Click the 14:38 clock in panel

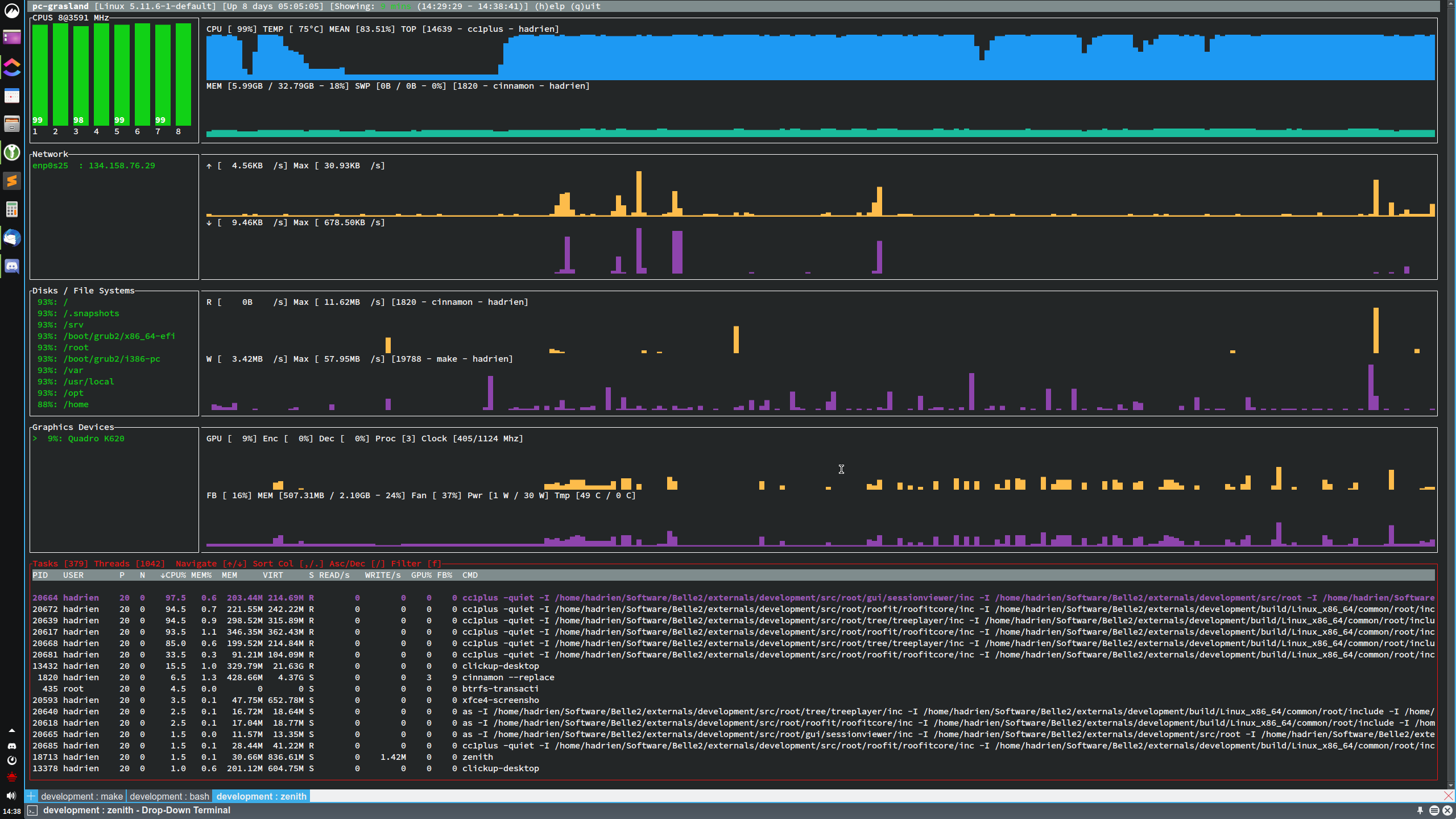[11, 812]
